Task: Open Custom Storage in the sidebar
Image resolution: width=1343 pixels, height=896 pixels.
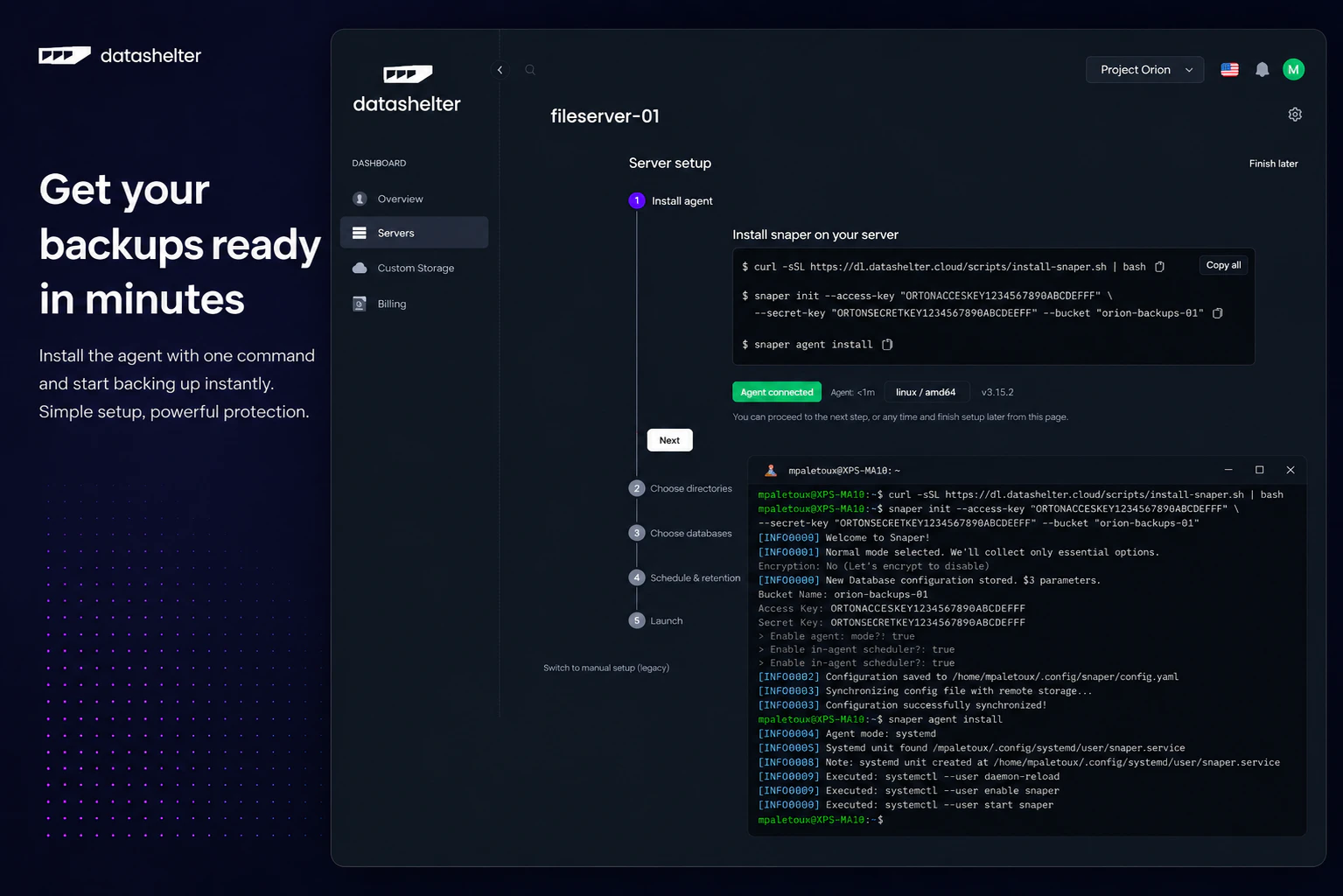Action: point(414,268)
